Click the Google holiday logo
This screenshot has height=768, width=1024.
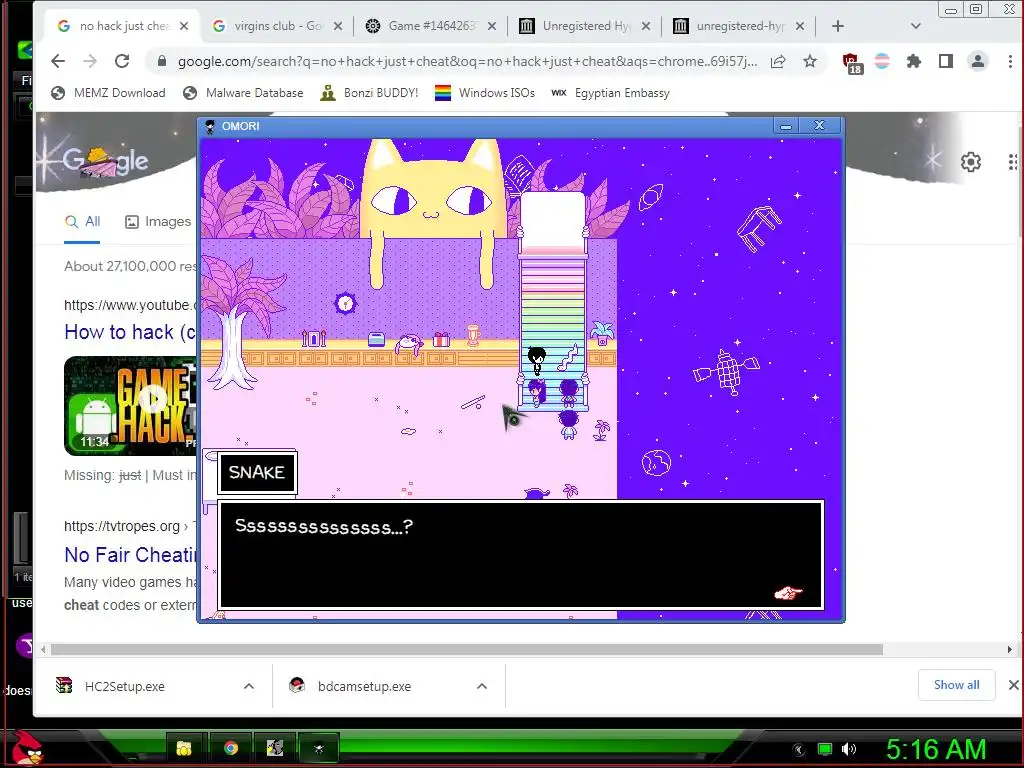click(x=104, y=160)
